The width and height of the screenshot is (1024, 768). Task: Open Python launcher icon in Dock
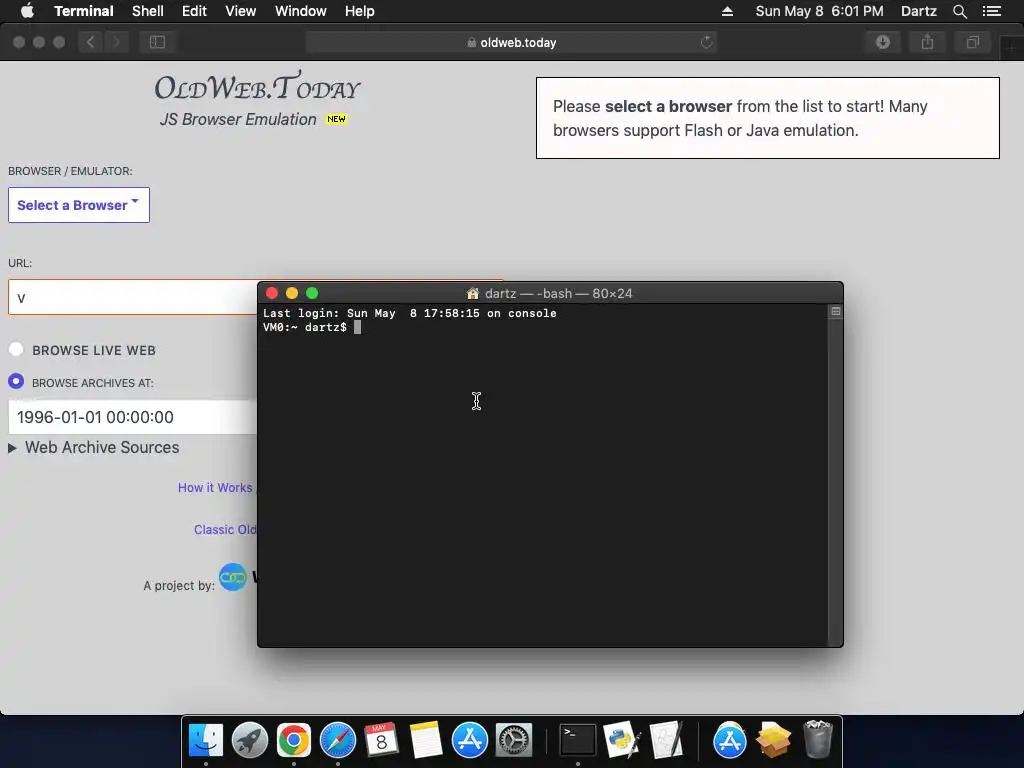click(622, 741)
